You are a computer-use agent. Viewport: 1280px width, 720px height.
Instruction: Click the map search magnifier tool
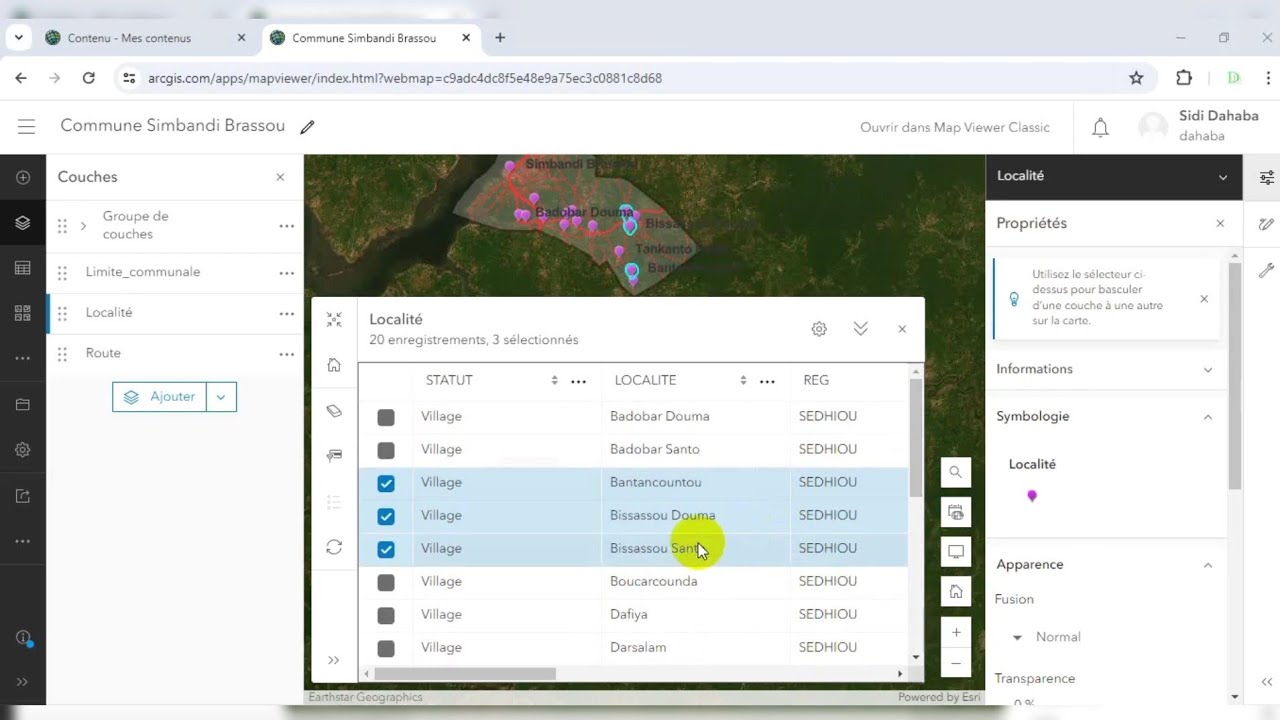[x=956, y=473]
